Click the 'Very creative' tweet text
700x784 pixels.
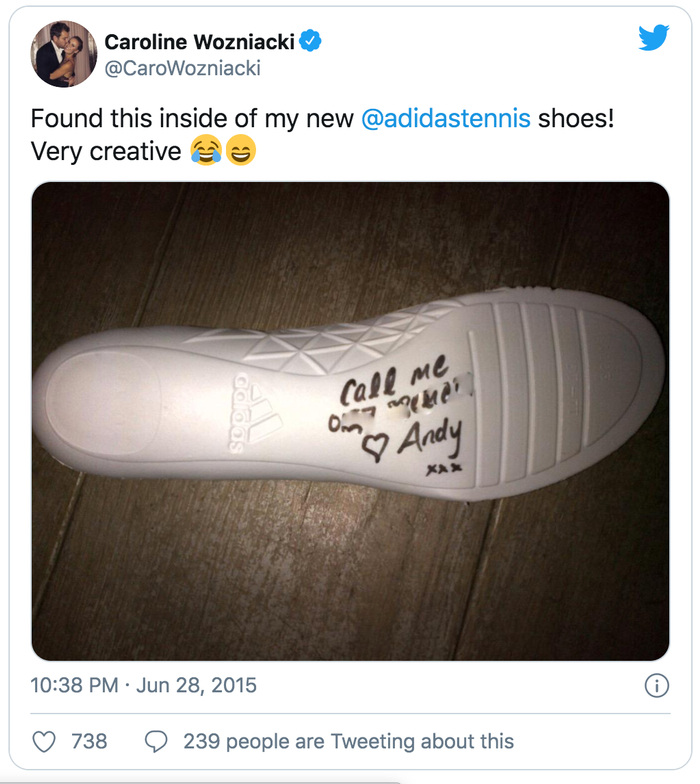tap(105, 151)
